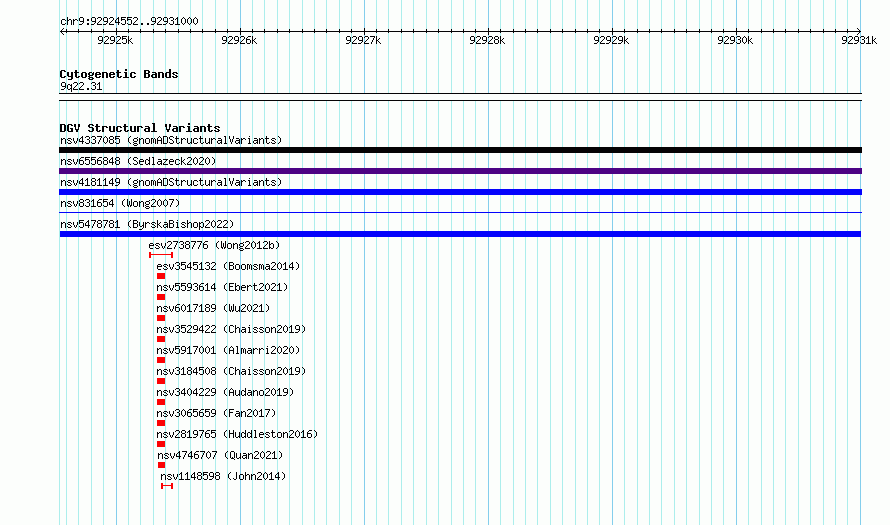Click the DGV Structural Variants track title

(140, 128)
